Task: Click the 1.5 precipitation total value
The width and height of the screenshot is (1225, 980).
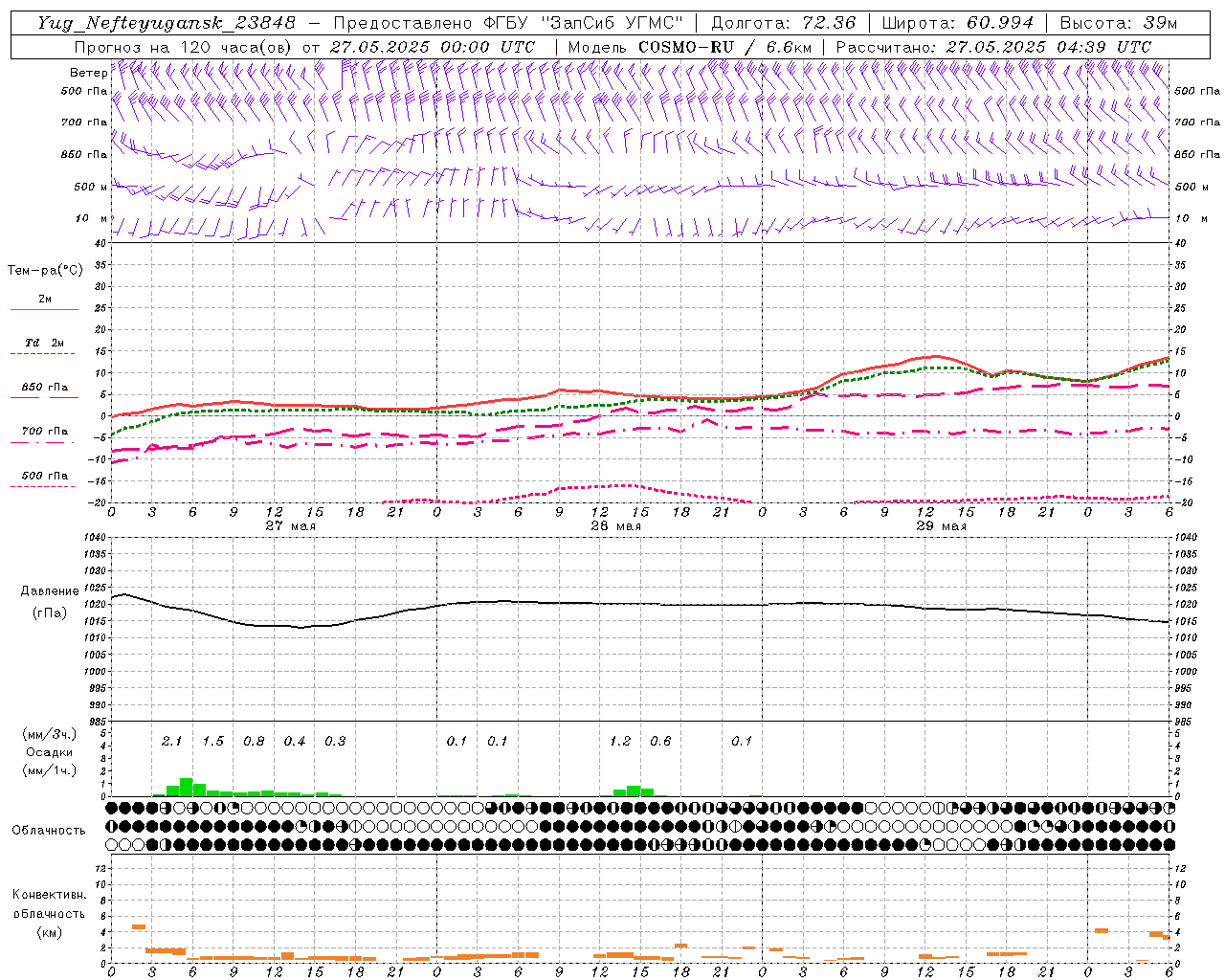Action: [x=212, y=742]
